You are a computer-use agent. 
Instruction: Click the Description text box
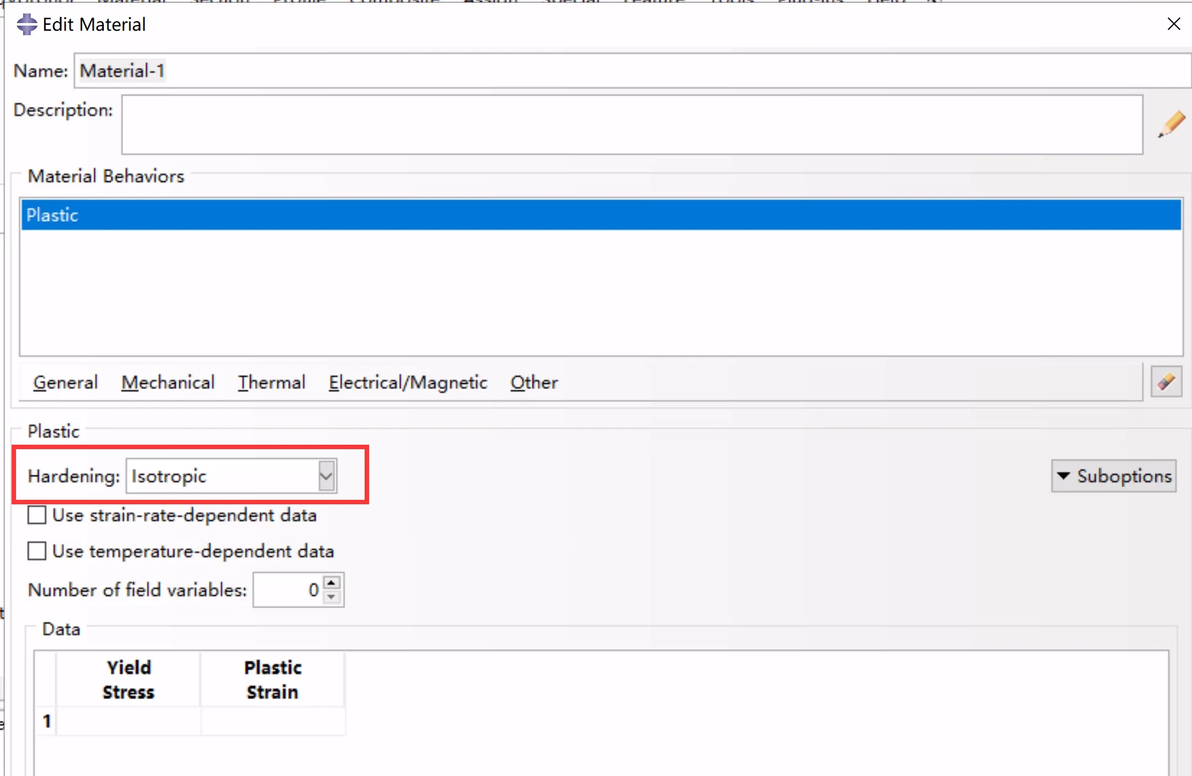point(632,125)
